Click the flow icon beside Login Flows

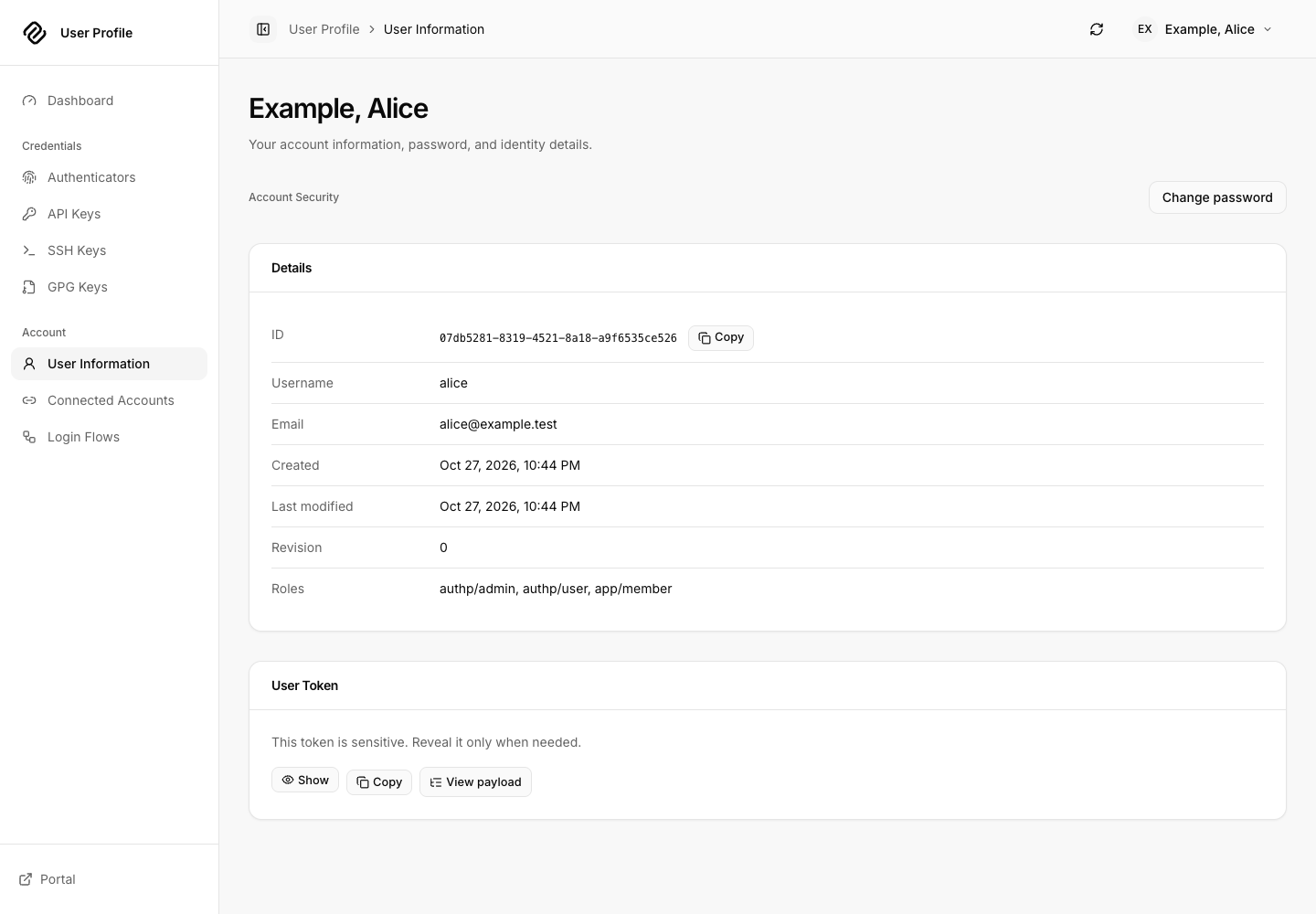[29, 437]
